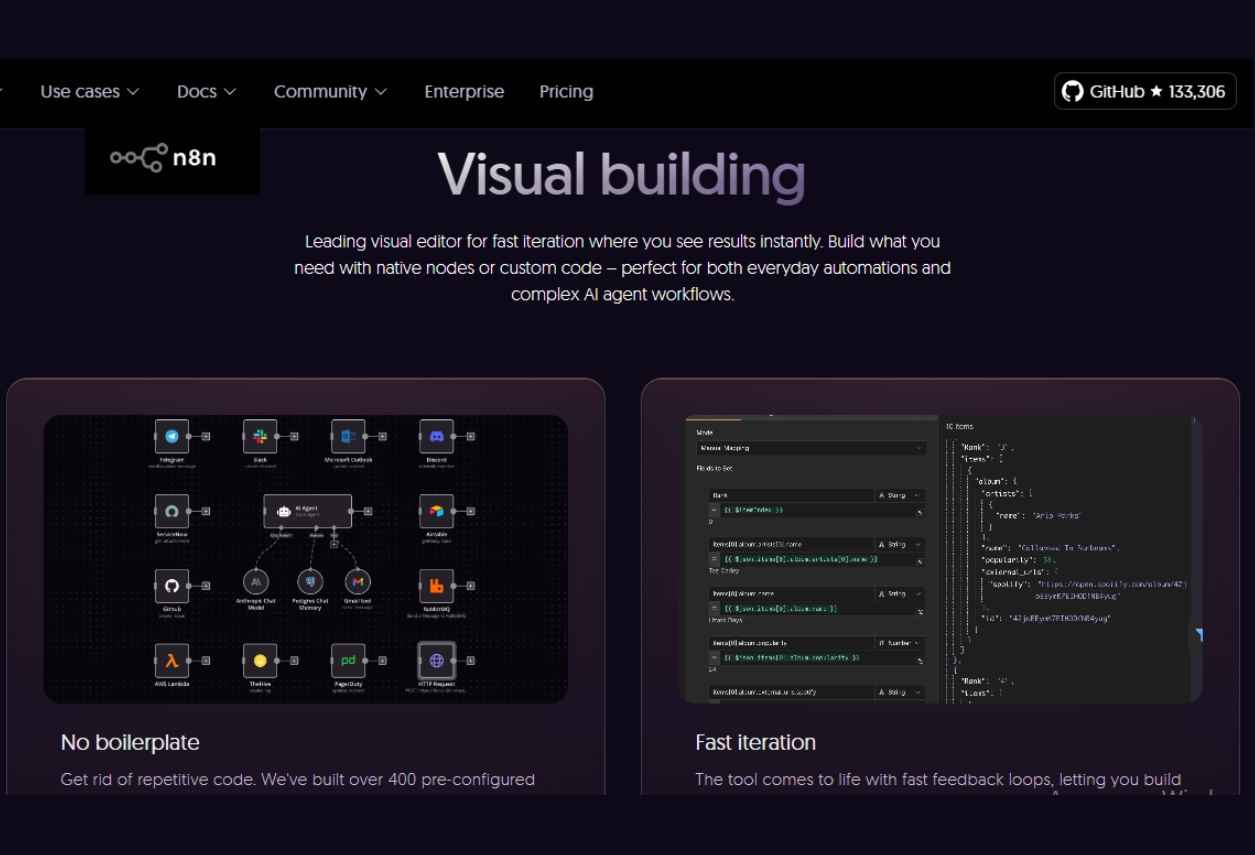The width and height of the screenshot is (1255, 855).
Task: Select the Postgres Chat Memory node
Action: [x=310, y=582]
